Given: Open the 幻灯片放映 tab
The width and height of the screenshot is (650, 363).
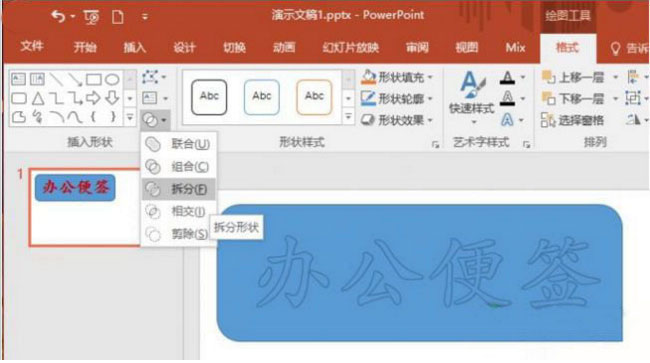Looking at the screenshot, I should tap(351, 47).
